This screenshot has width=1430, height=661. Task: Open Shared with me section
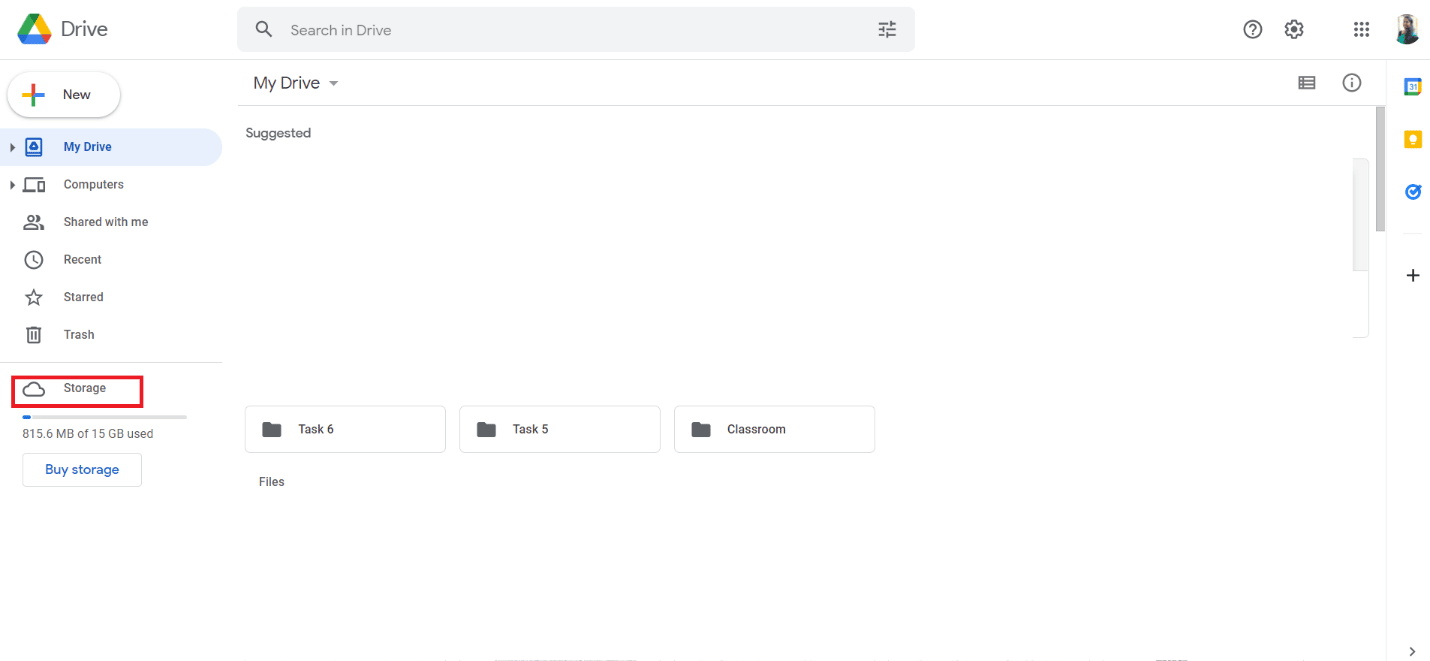coord(111,222)
